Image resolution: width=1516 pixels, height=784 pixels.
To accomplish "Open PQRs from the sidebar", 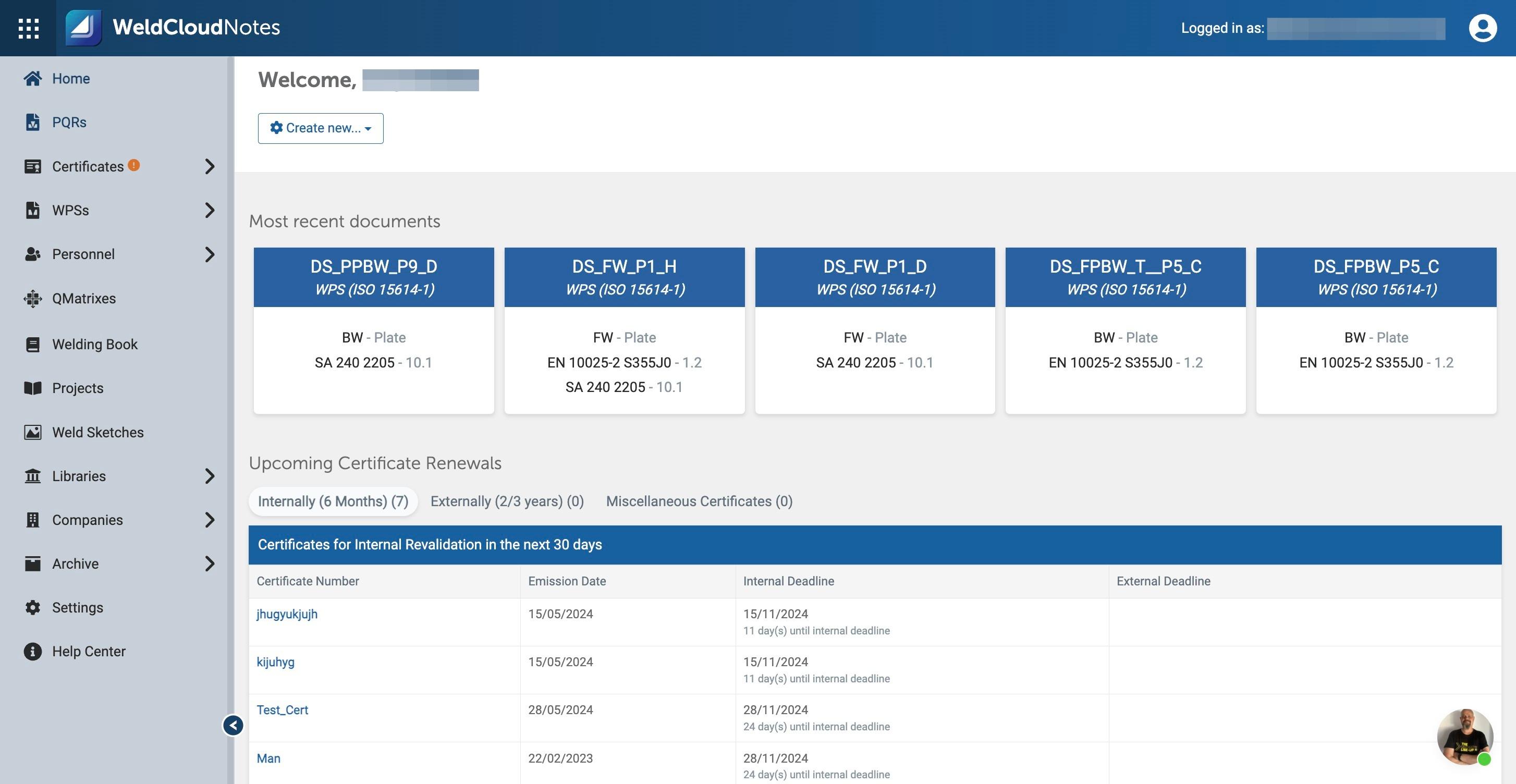I will coord(69,122).
